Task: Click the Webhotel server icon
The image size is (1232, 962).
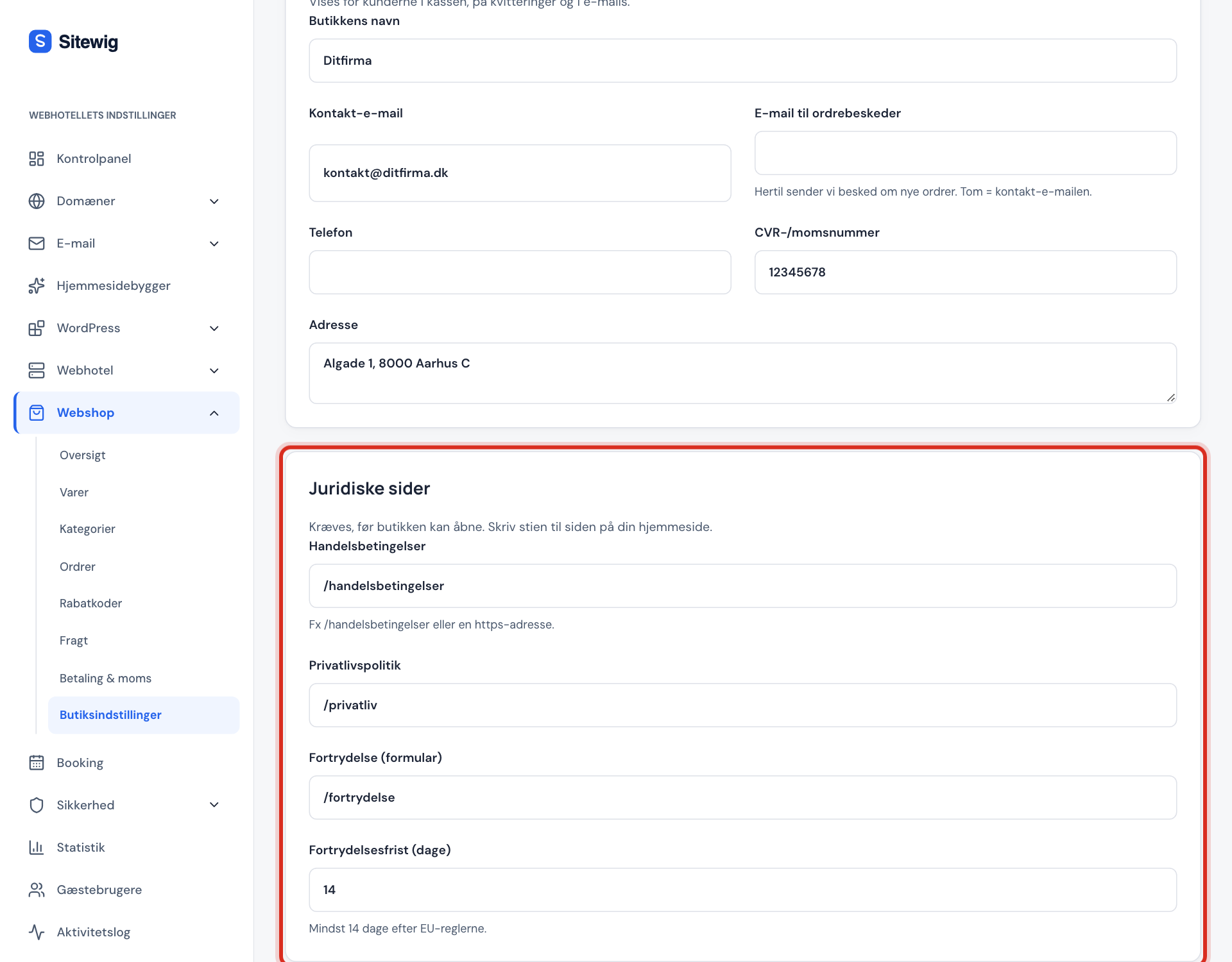Action: pyautogui.click(x=37, y=370)
